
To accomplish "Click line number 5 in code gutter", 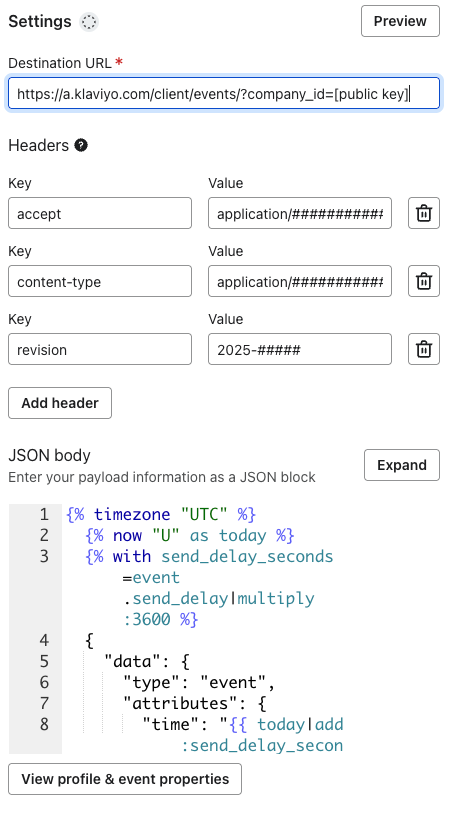I will [x=44, y=662].
